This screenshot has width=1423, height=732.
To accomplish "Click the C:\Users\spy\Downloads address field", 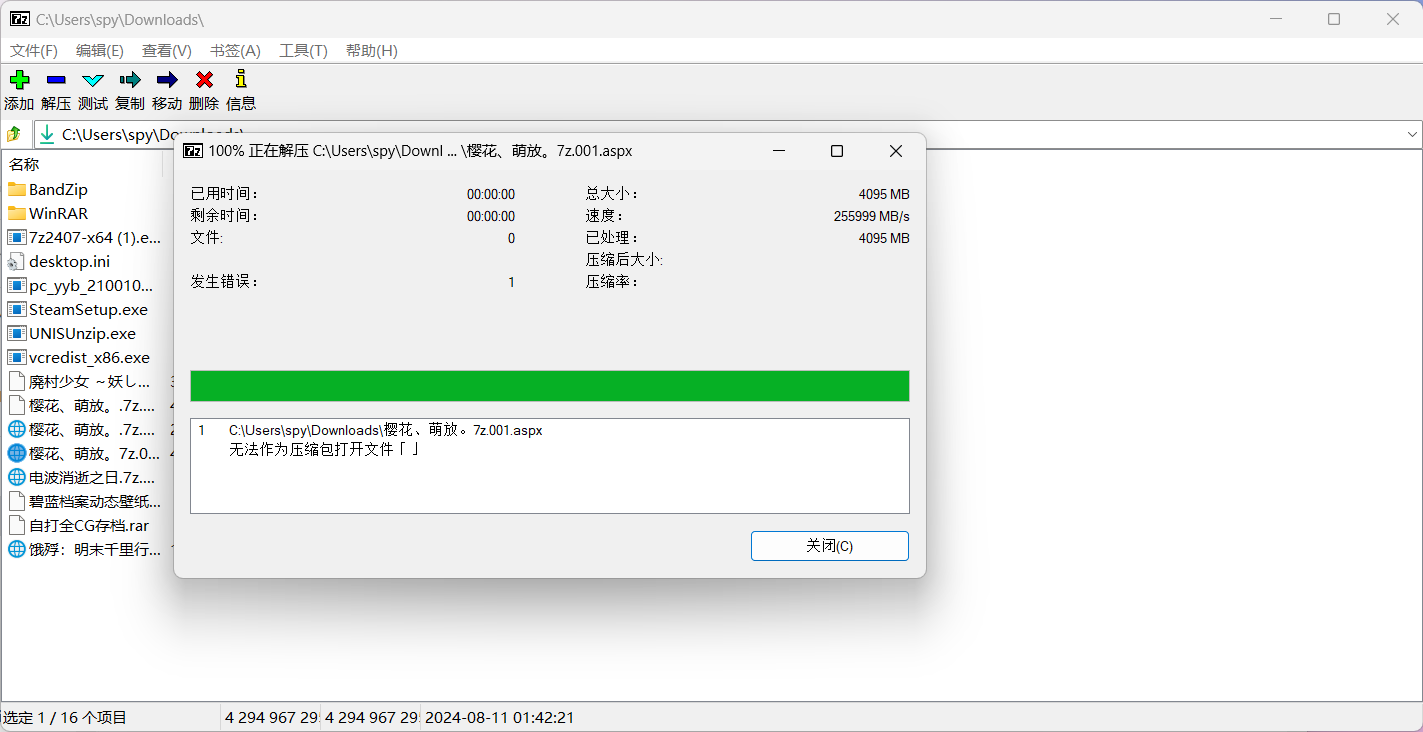I will [x=730, y=134].
